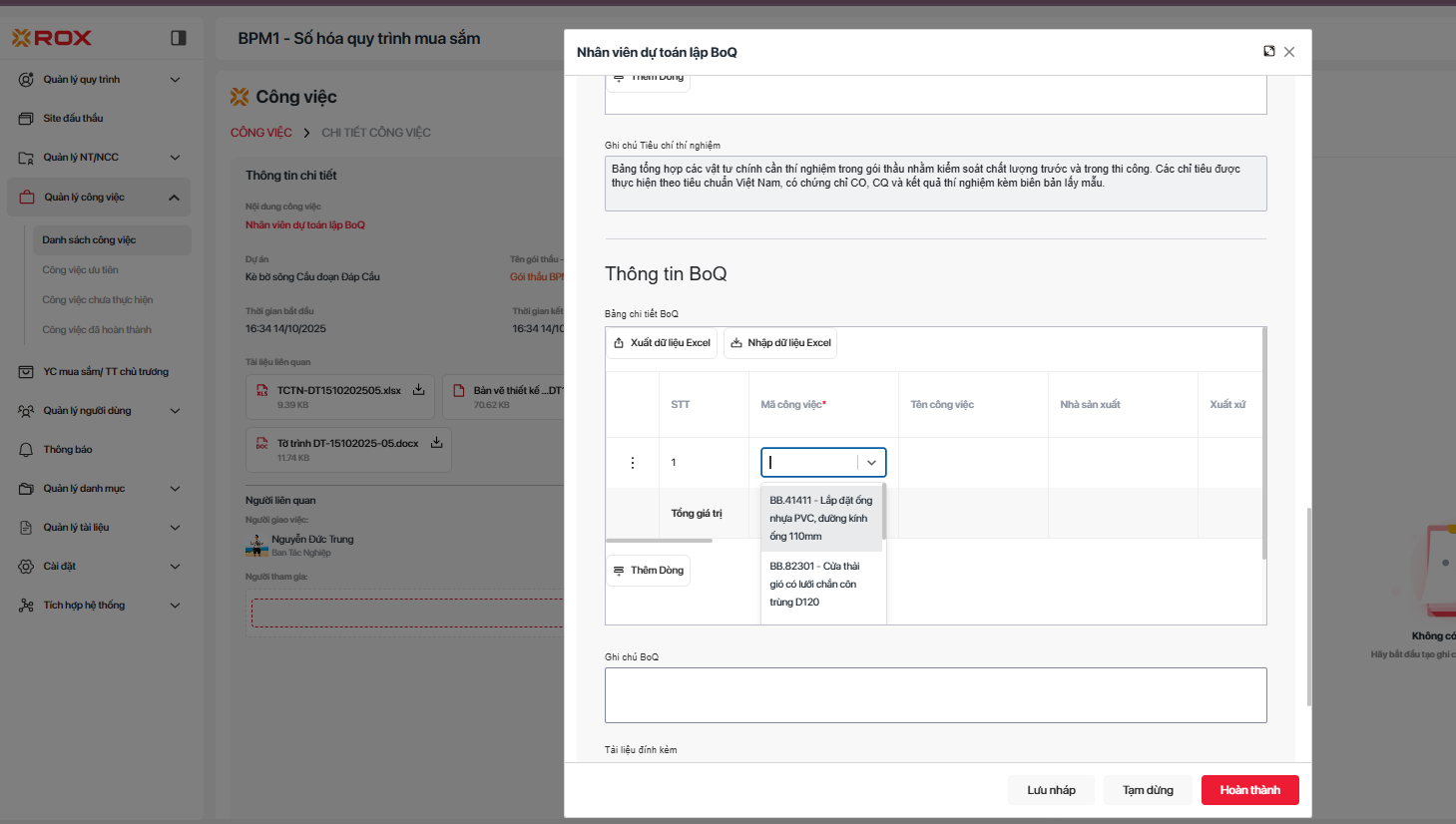The width and height of the screenshot is (1456, 824).
Task: Click the Hoàn thành button
Action: coord(1249,790)
